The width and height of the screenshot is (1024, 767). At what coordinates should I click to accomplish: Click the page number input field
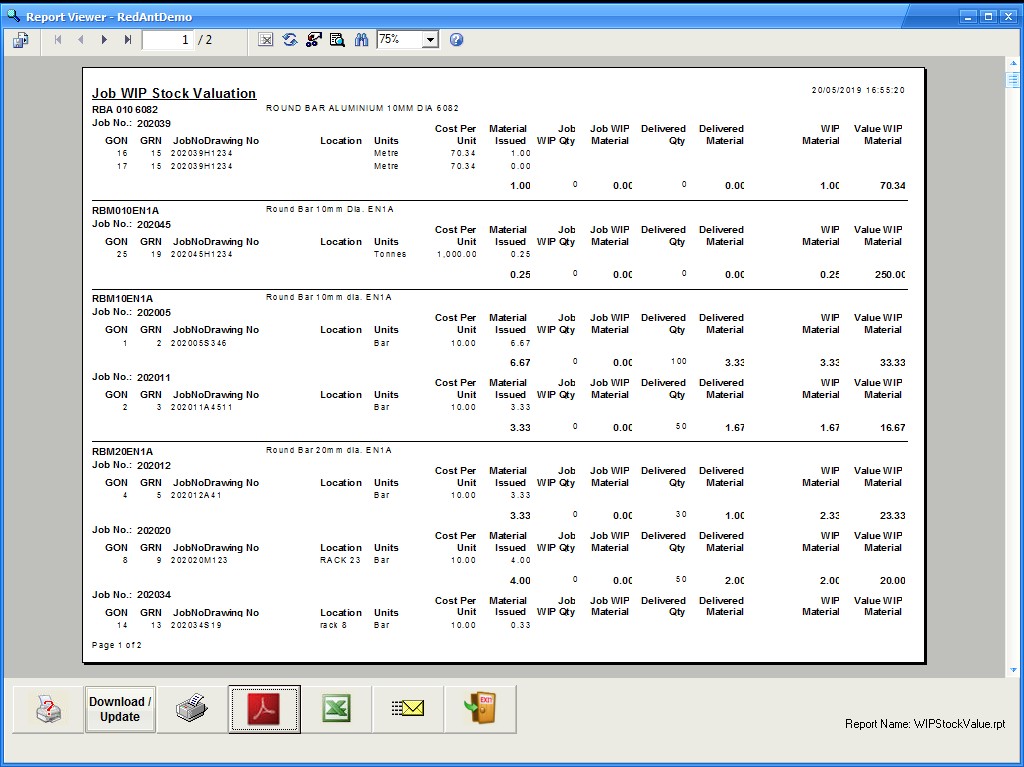(x=167, y=40)
